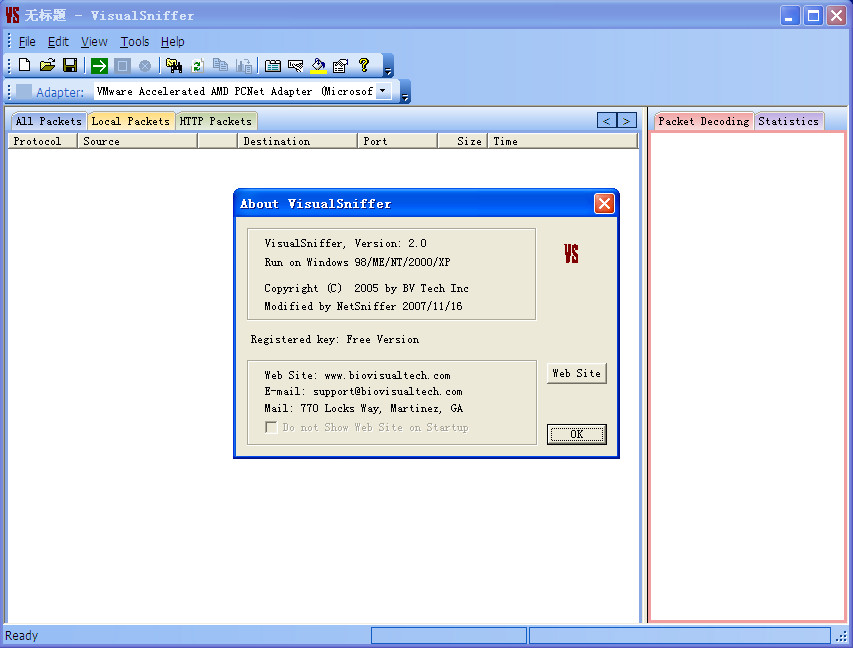Close the About VisualSniffer dialog

[x=604, y=203]
